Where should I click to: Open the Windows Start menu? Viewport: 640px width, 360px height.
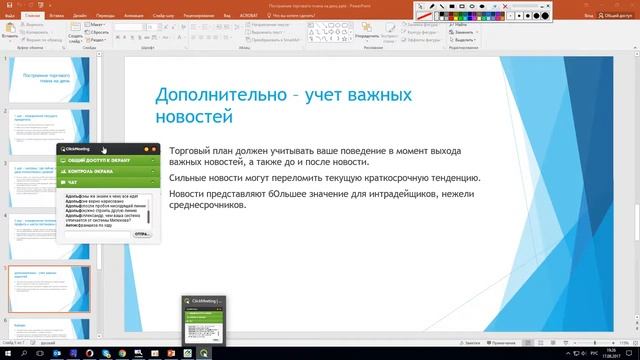tap(8, 353)
